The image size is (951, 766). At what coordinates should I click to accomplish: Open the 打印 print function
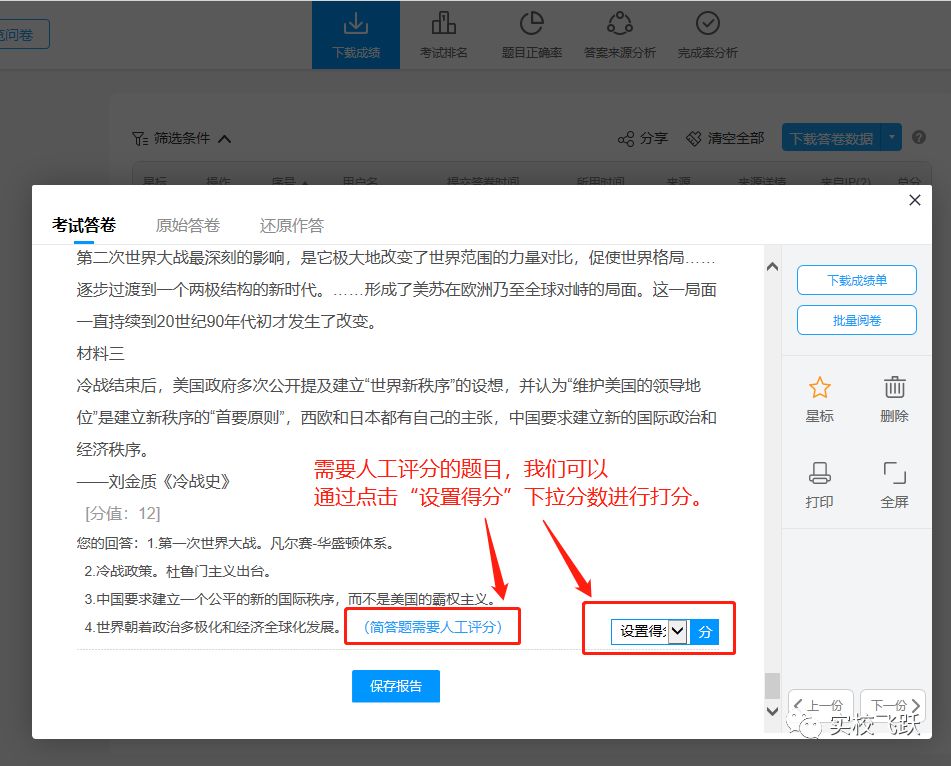click(820, 485)
